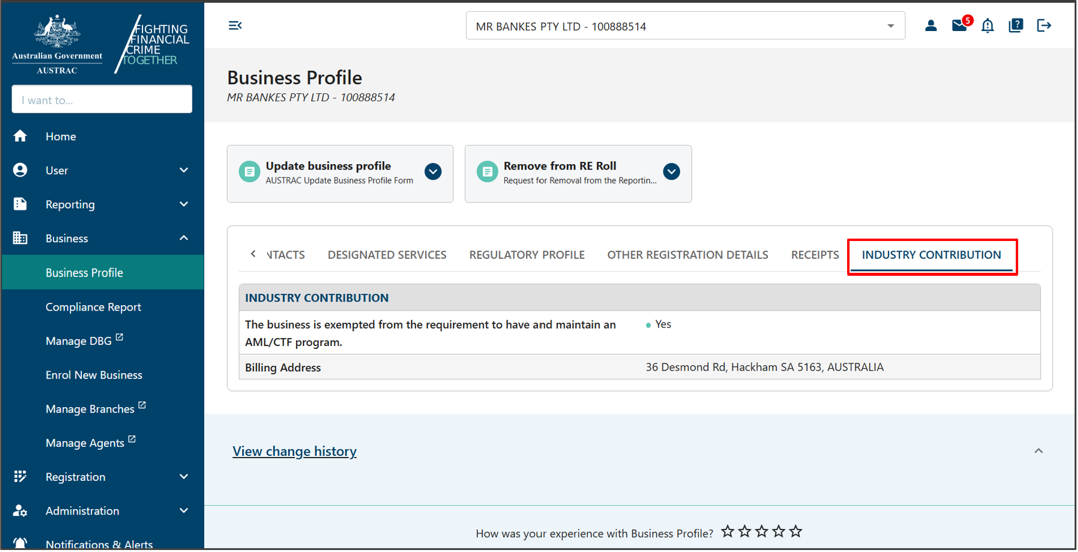Open Notifications & Alerts in the sidebar

[x=99, y=544]
